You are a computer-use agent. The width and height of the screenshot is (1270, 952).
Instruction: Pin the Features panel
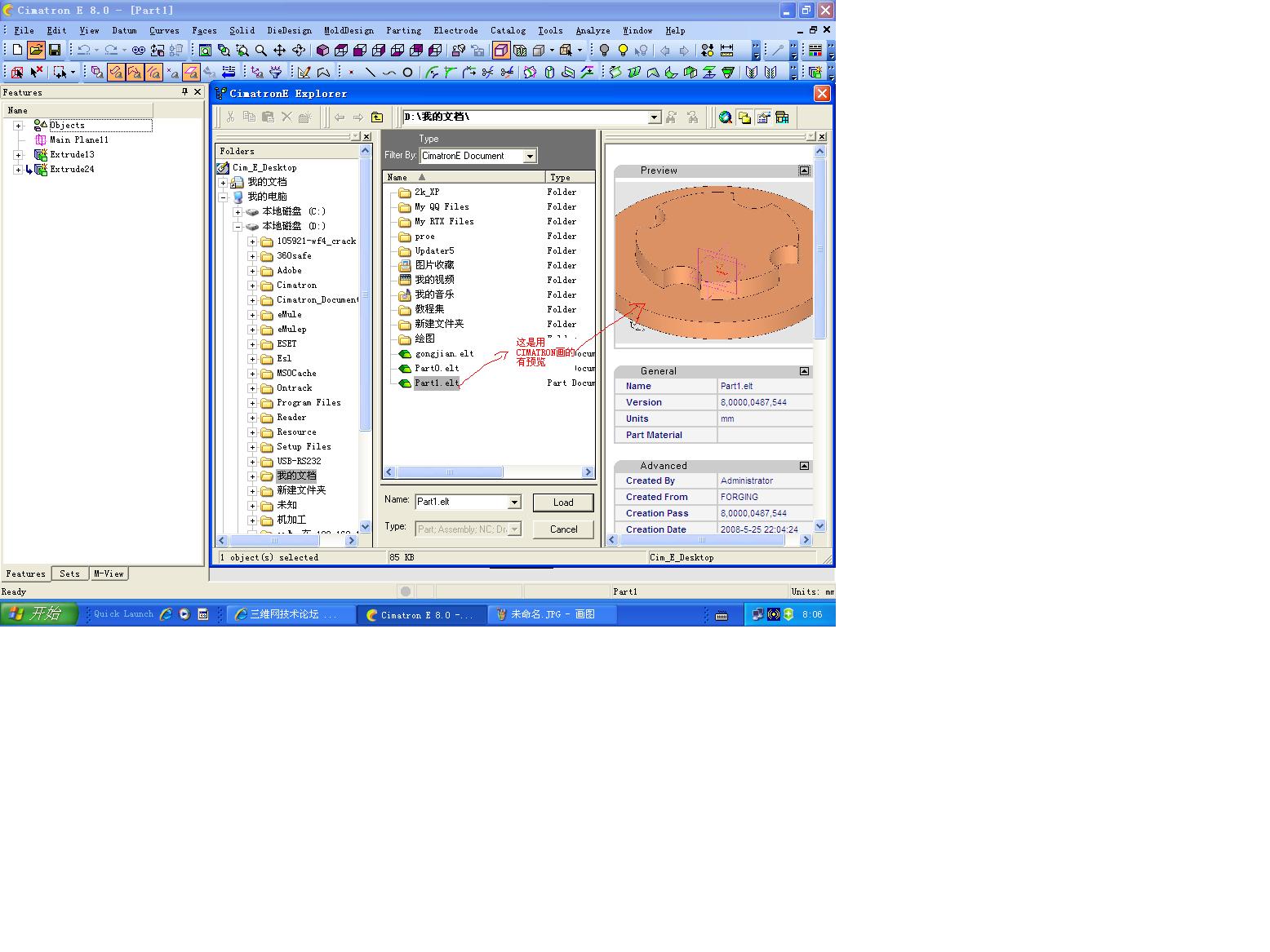coord(184,92)
